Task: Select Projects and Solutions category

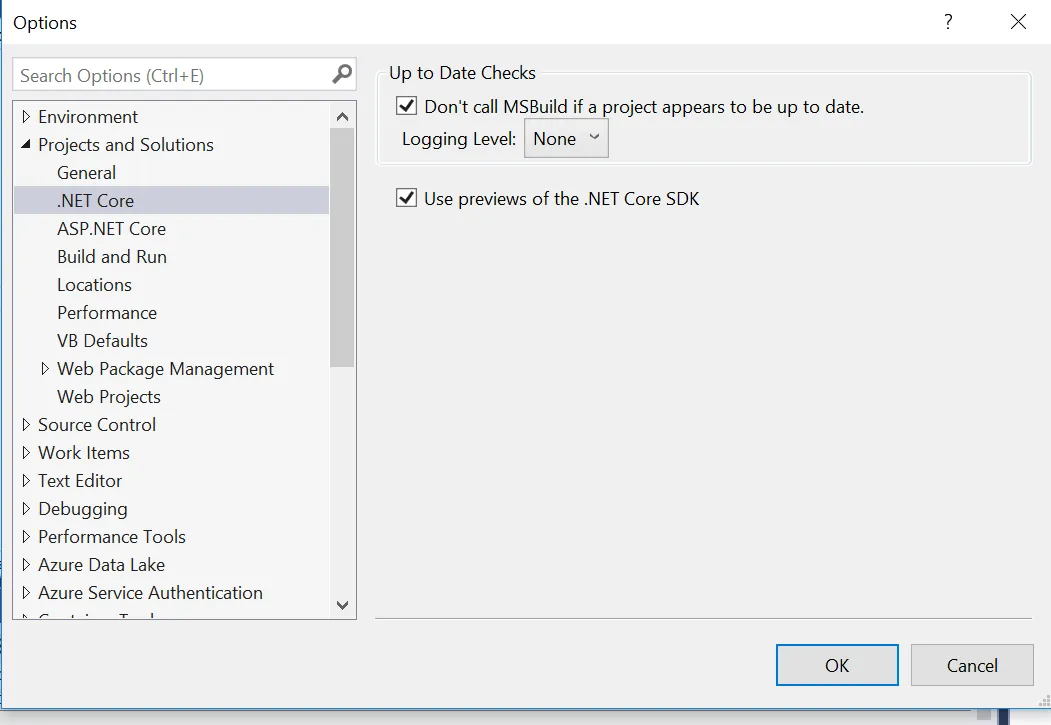Action: click(x=126, y=145)
